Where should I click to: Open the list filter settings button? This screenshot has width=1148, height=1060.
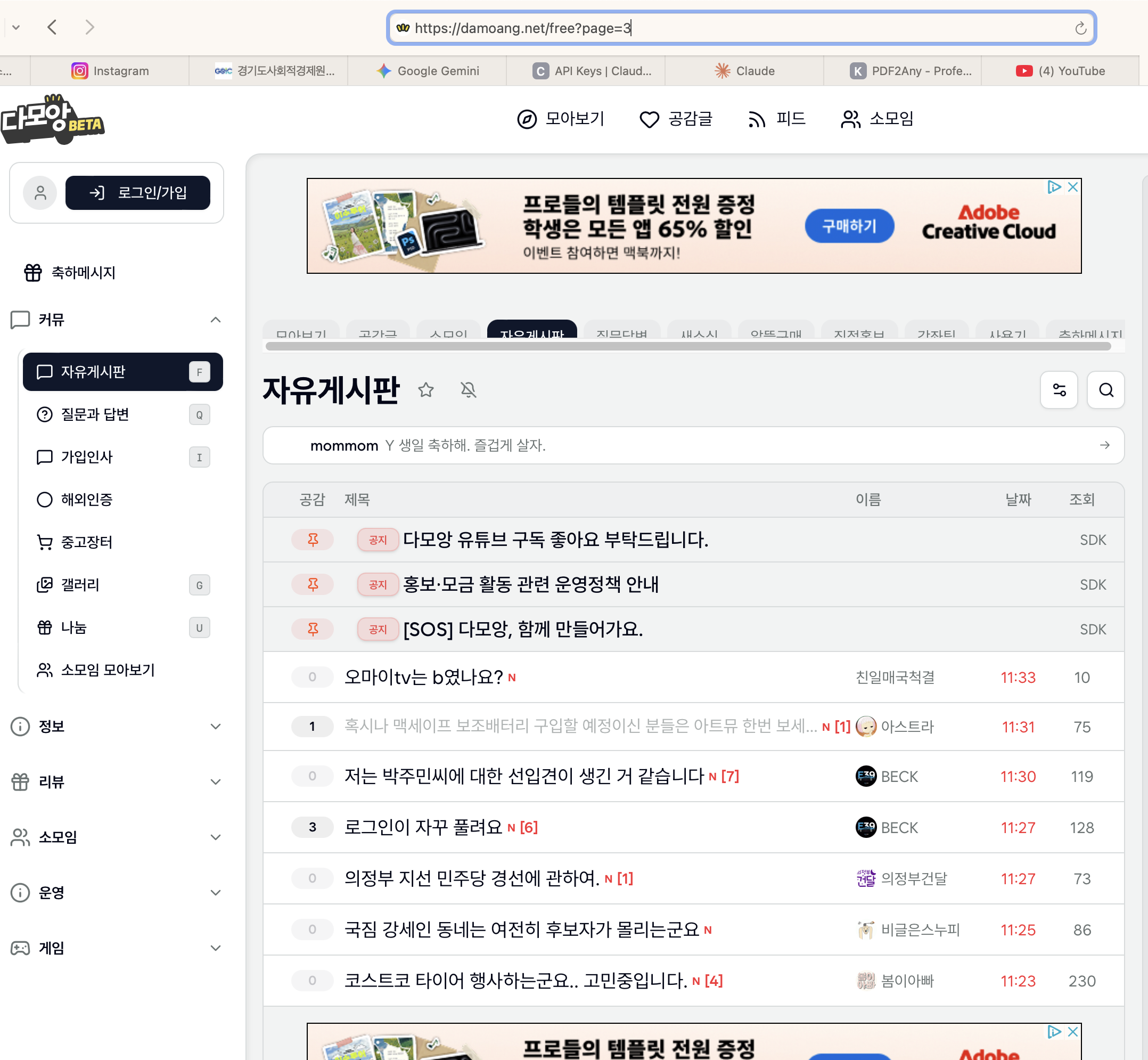coord(1059,390)
